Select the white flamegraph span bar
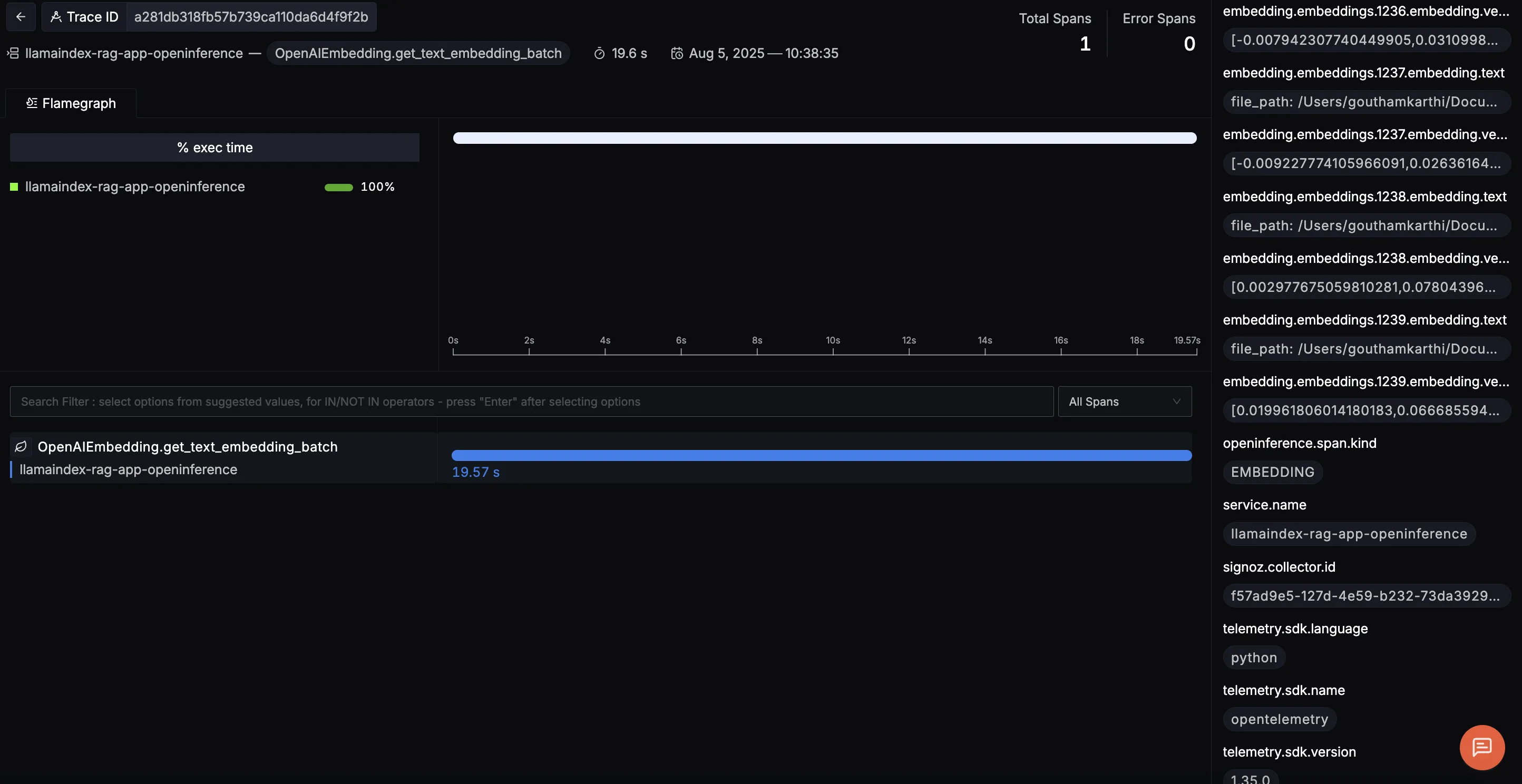 coord(825,138)
